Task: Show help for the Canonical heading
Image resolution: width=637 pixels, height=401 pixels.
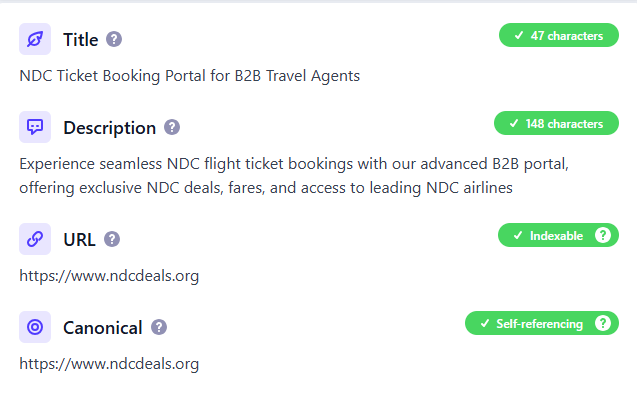Action: click(x=159, y=328)
